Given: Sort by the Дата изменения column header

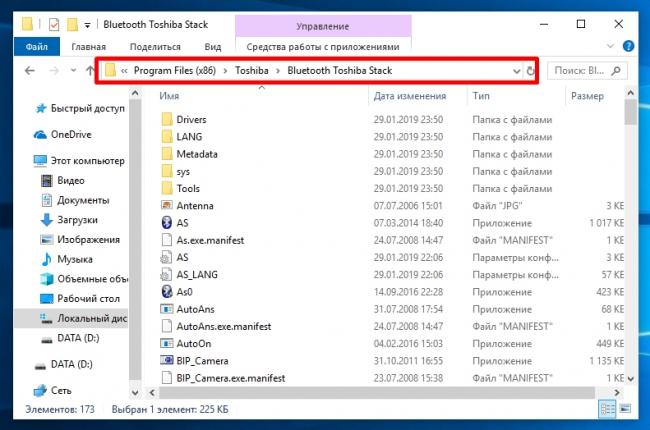Looking at the screenshot, I should tap(411, 97).
